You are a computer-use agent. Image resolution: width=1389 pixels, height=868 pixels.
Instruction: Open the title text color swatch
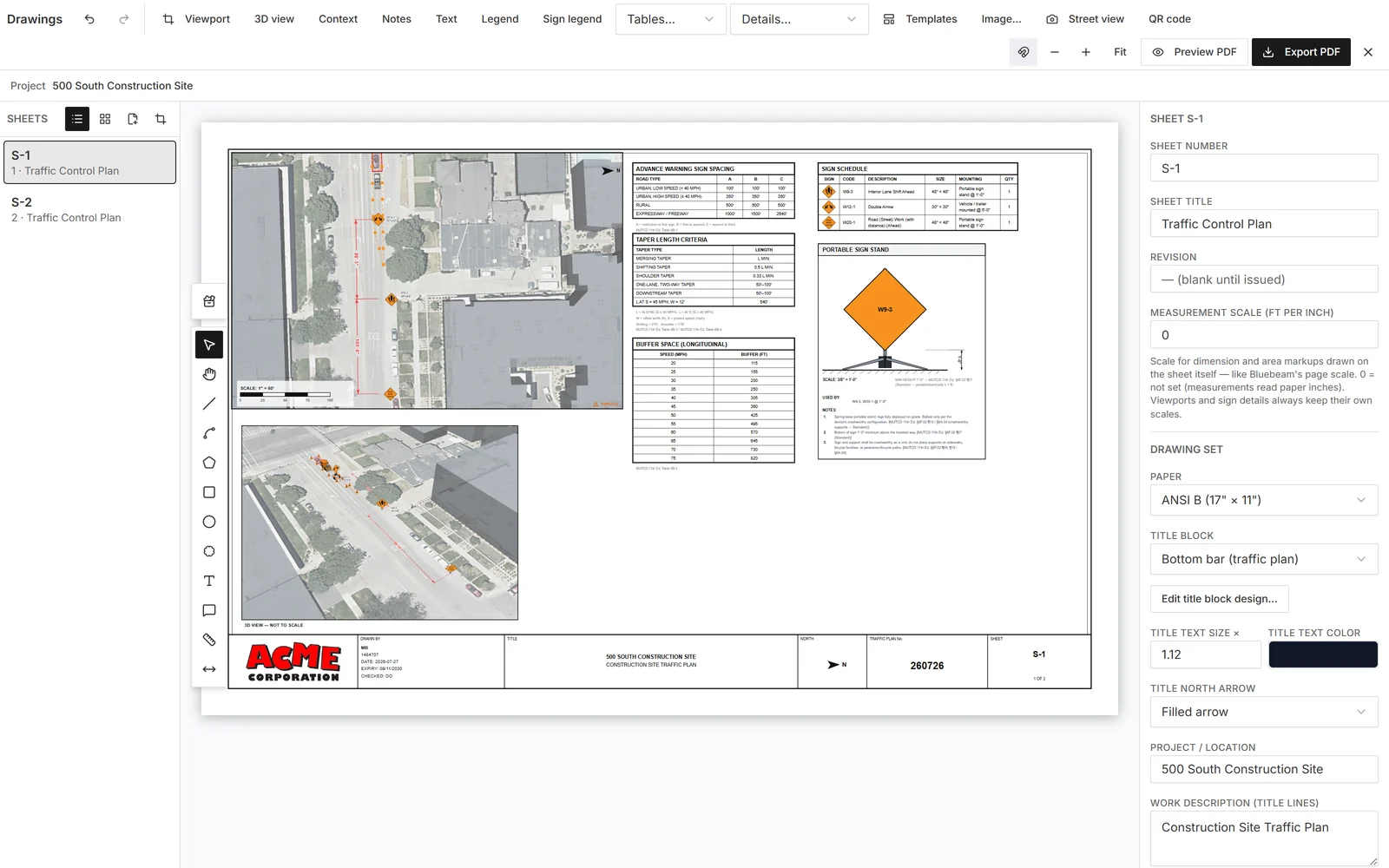click(x=1323, y=654)
